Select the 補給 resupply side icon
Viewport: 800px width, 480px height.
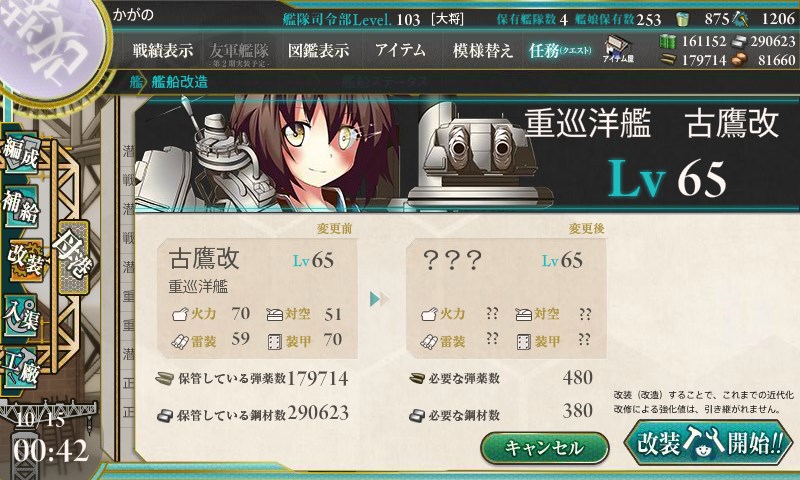click(x=21, y=206)
